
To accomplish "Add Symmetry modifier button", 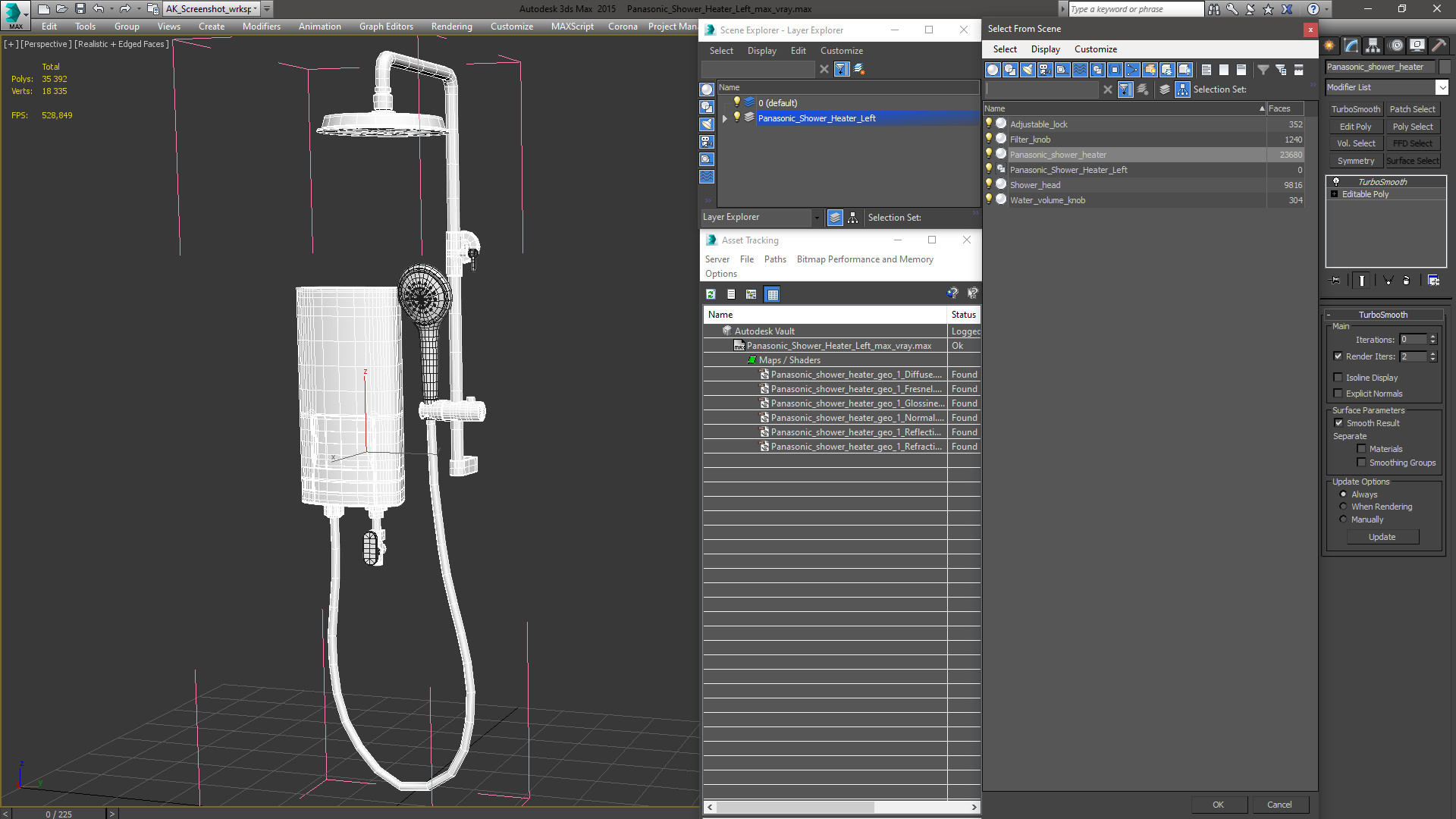I will tap(1355, 161).
